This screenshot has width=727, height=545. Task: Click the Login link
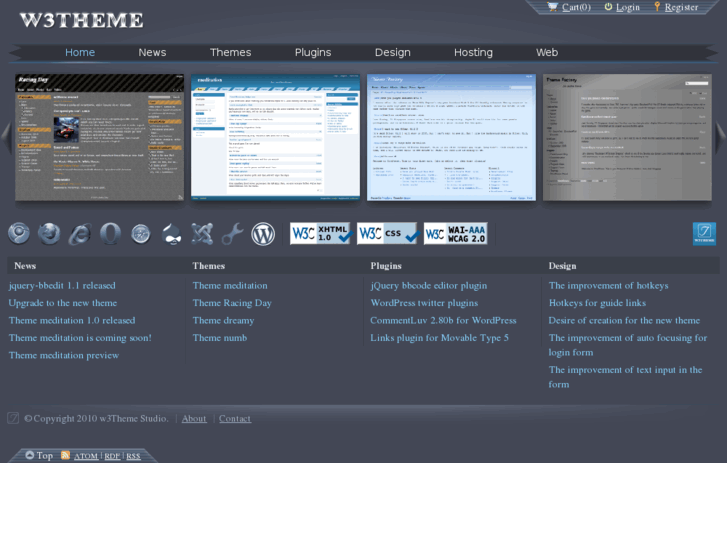pos(628,7)
